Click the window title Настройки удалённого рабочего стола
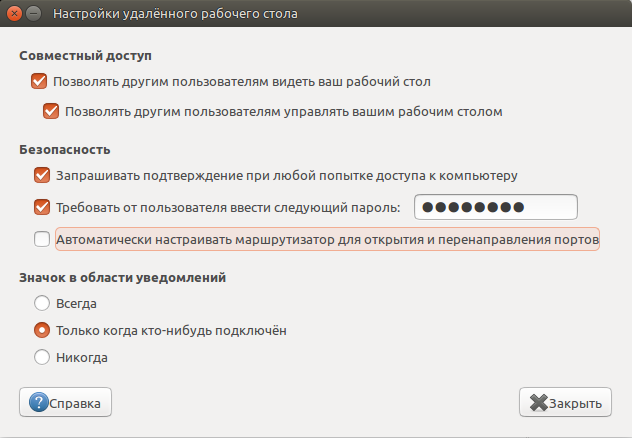The width and height of the screenshot is (632, 438). [x=174, y=15]
